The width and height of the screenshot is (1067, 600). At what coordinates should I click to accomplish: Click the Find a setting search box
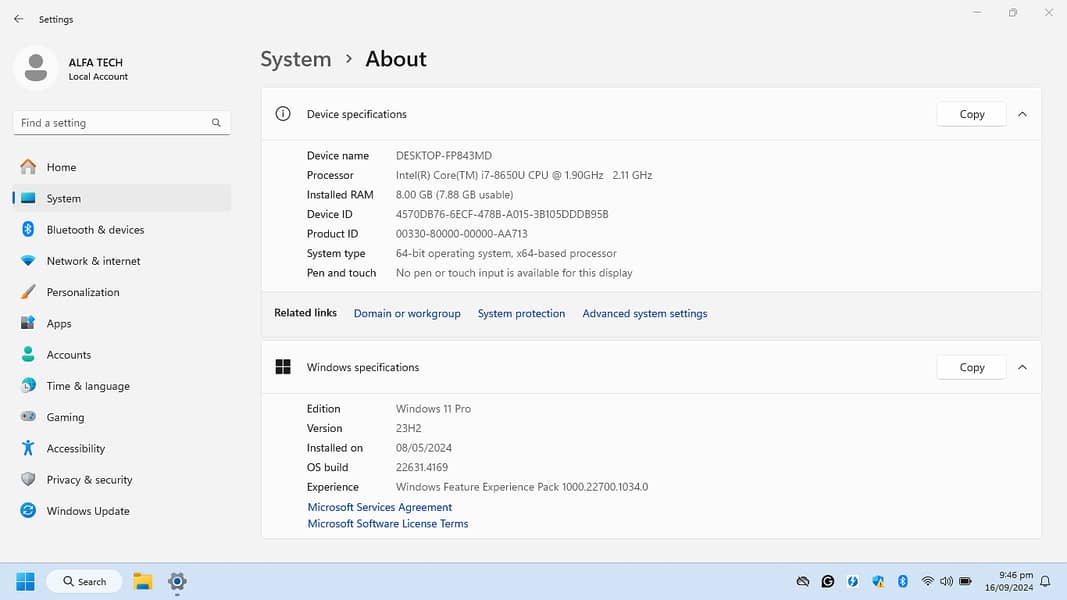click(112, 123)
